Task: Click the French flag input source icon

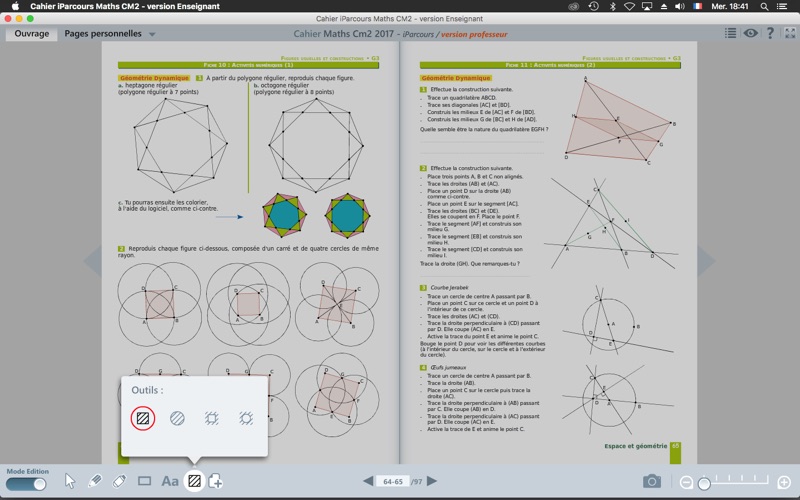Action: (697, 6)
